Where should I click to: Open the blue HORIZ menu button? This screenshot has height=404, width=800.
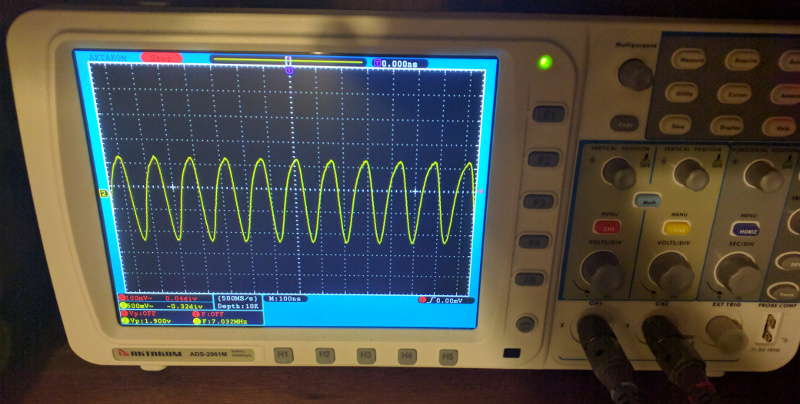point(745,229)
